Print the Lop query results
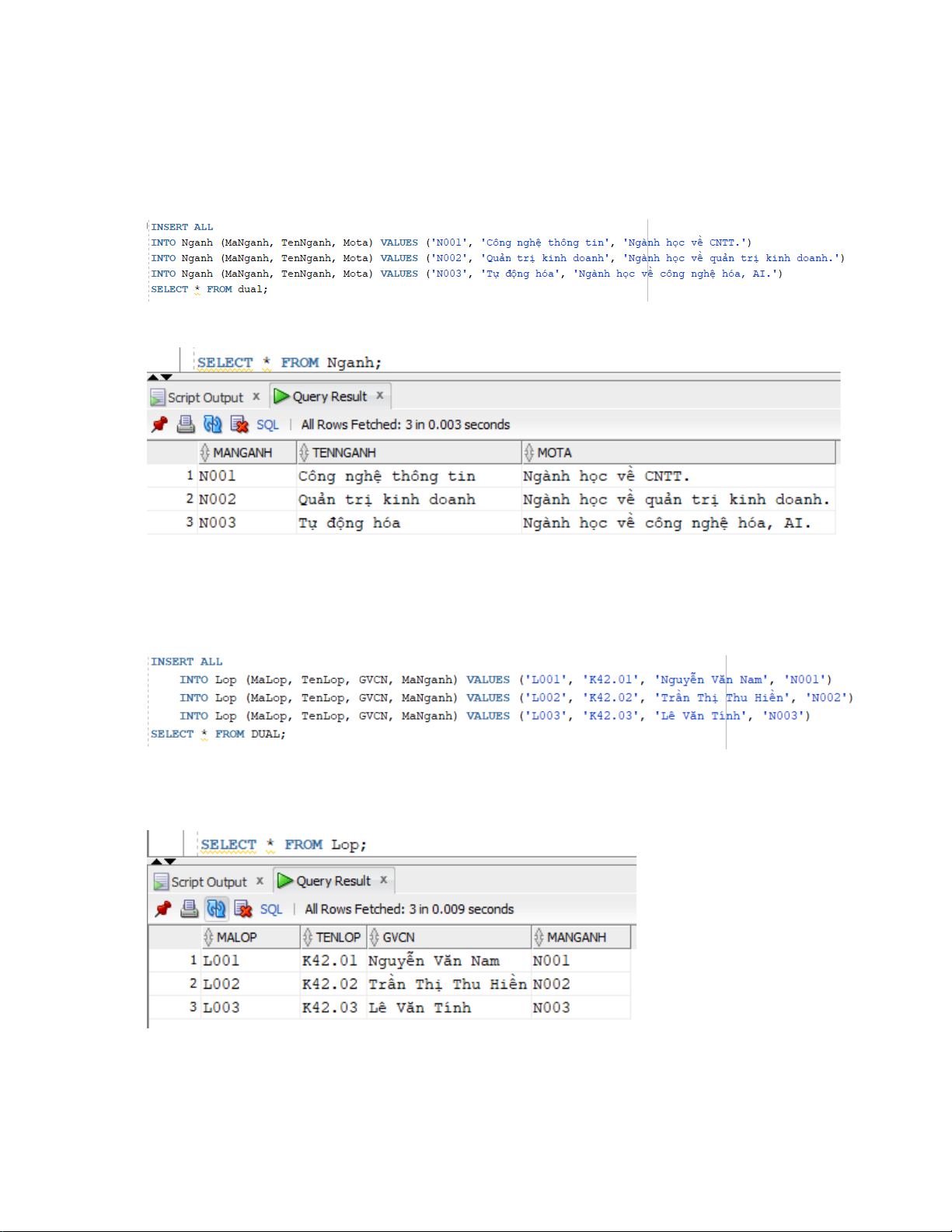952x1232 pixels. 189,909
